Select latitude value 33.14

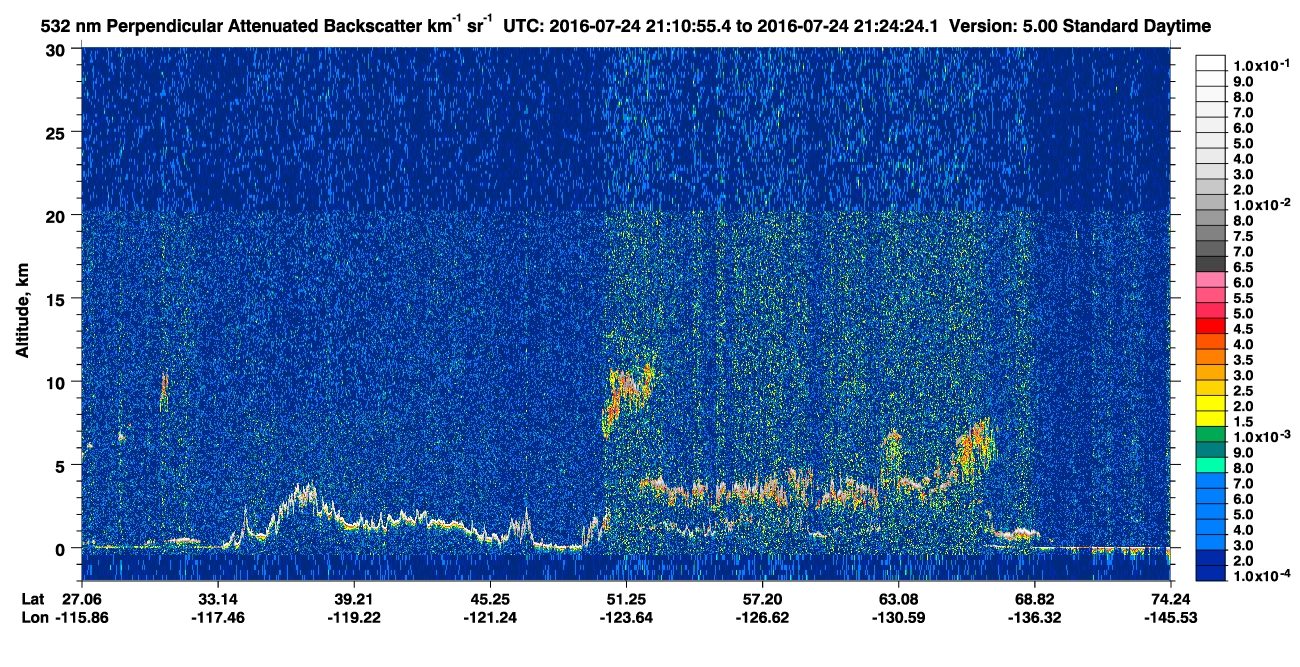[217, 600]
